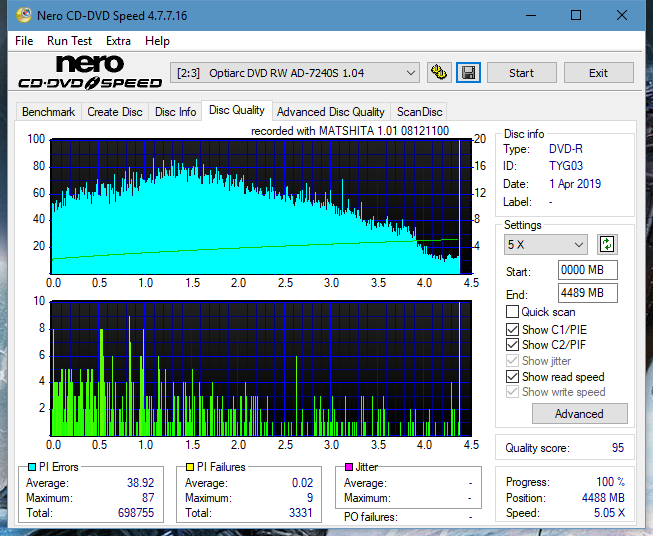Viewport: 653px width, 536px height.
Task: Click the Jitter magenta legend swatch
Action: [x=349, y=467]
